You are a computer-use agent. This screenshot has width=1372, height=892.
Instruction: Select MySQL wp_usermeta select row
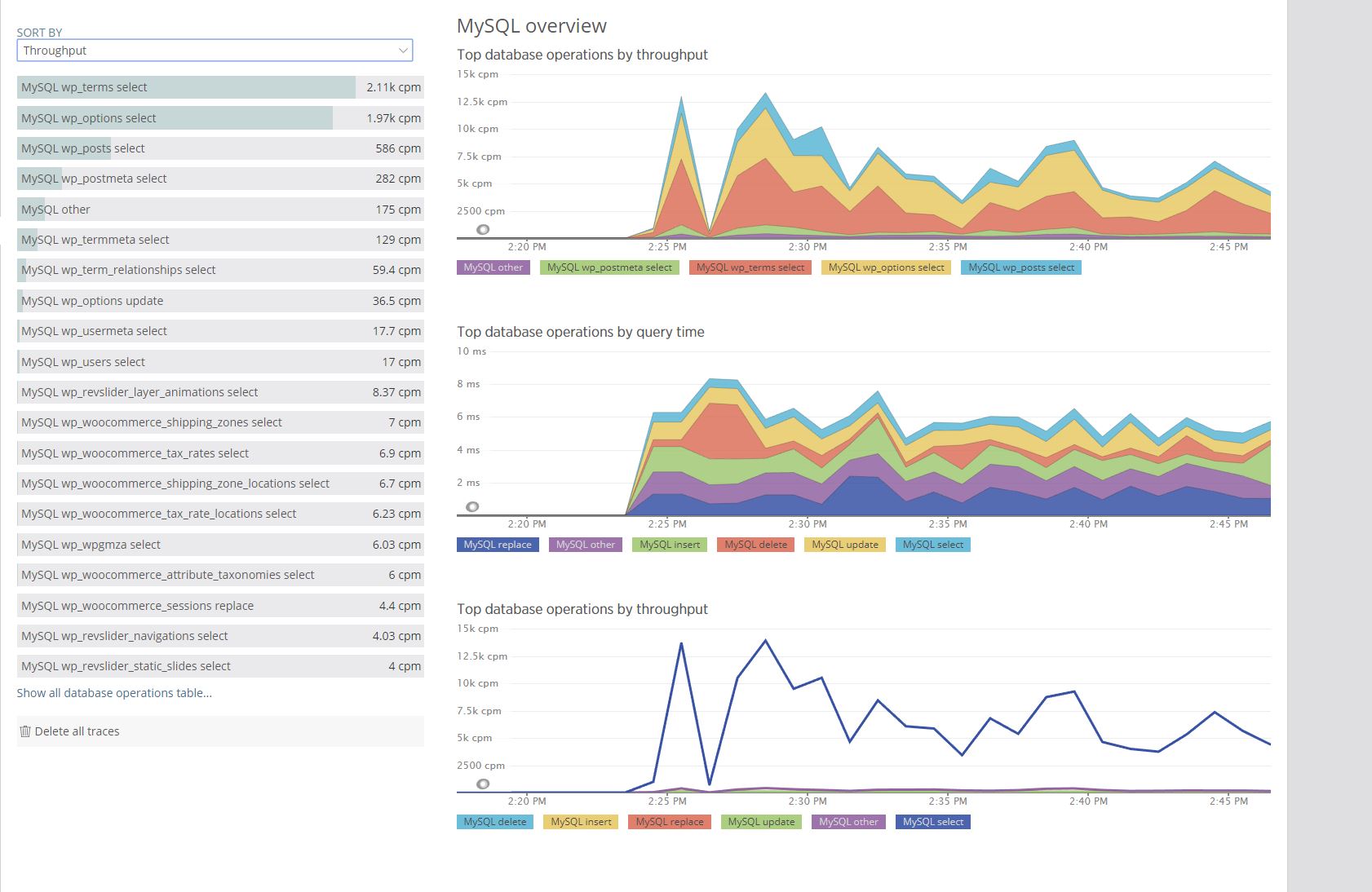click(220, 331)
